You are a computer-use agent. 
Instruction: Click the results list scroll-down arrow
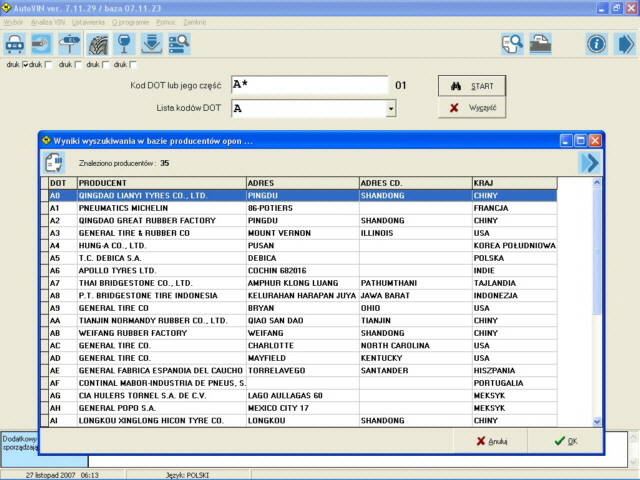(597, 422)
